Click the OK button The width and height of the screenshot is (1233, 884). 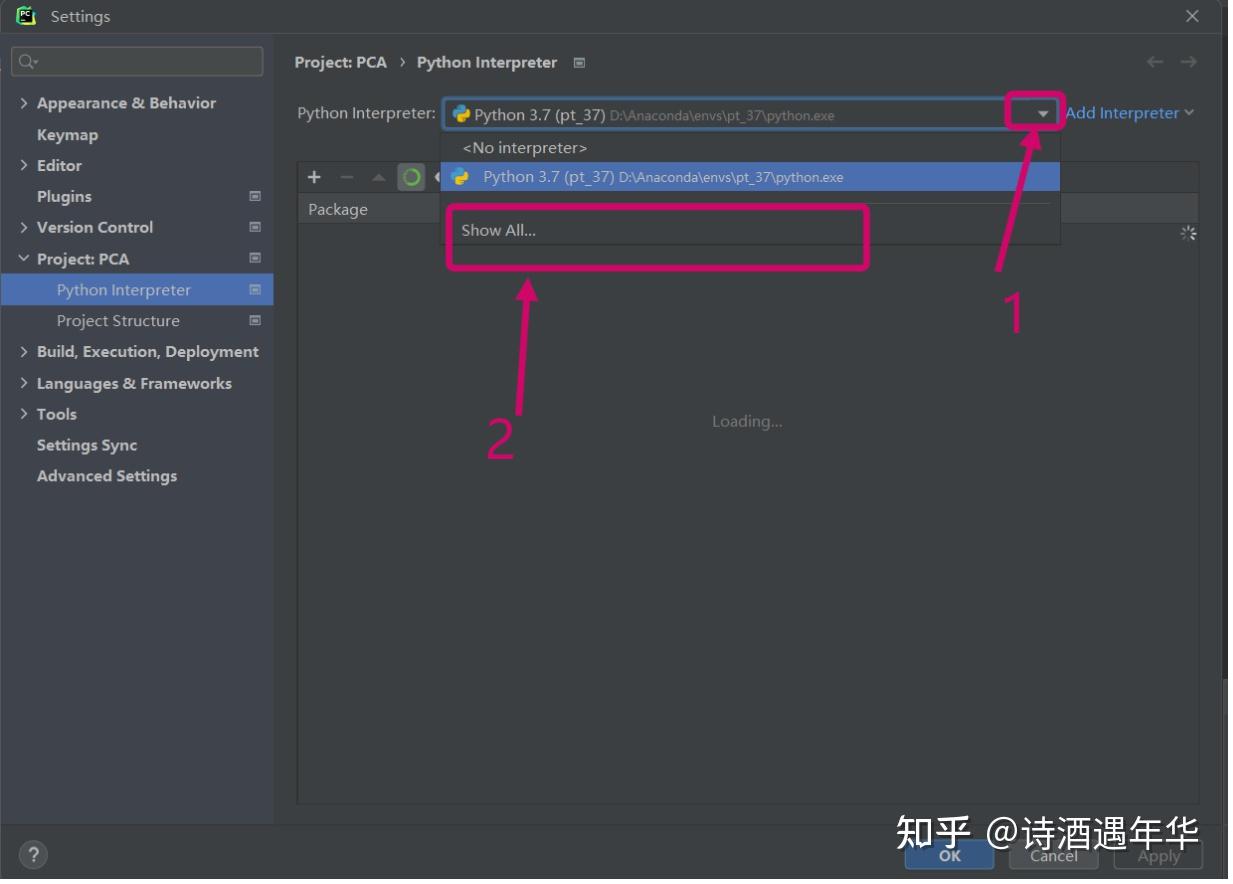pos(949,855)
